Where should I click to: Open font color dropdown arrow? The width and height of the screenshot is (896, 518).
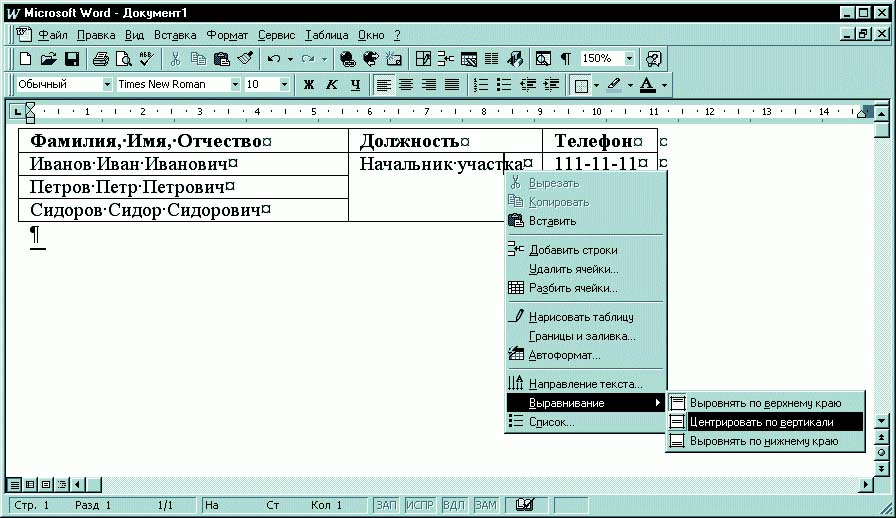(664, 85)
